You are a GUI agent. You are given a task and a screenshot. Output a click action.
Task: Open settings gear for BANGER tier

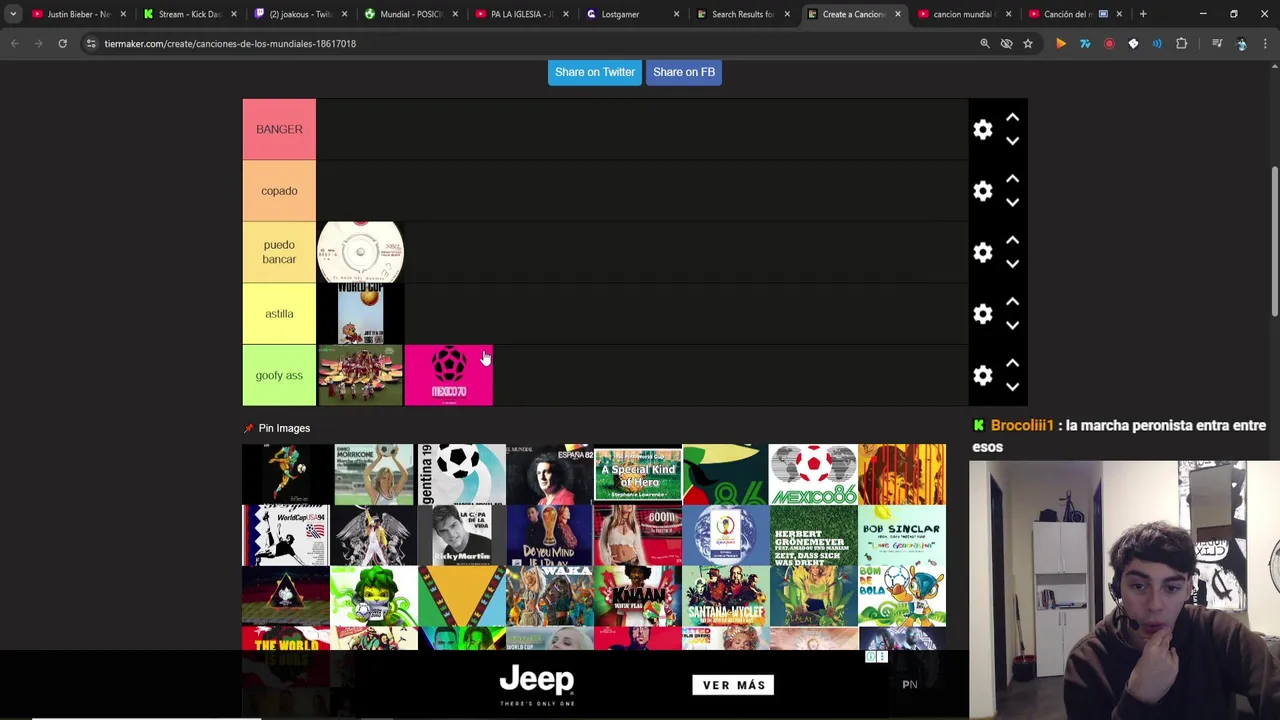click(x=983, y=130)
